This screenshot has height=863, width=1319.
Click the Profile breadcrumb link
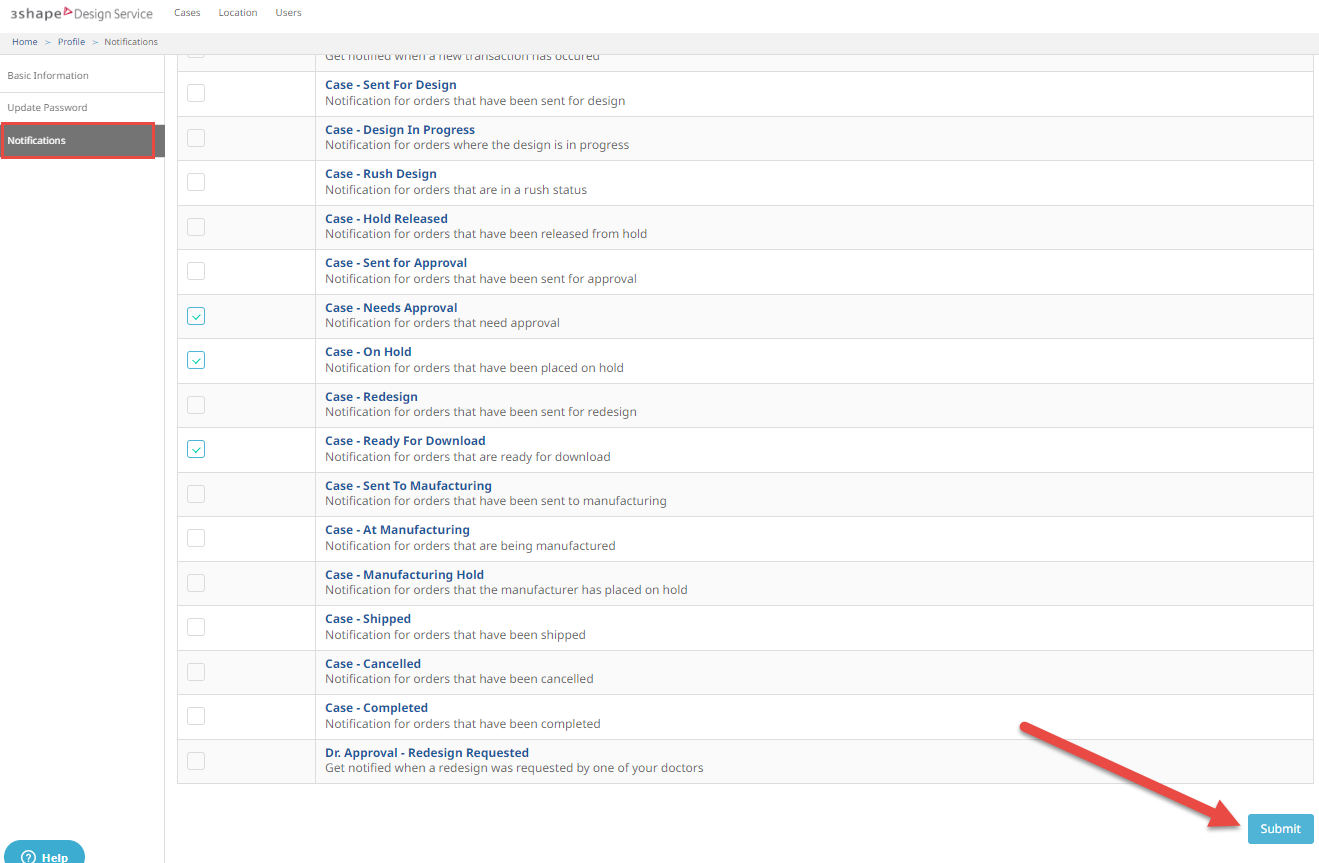point(71,41)
